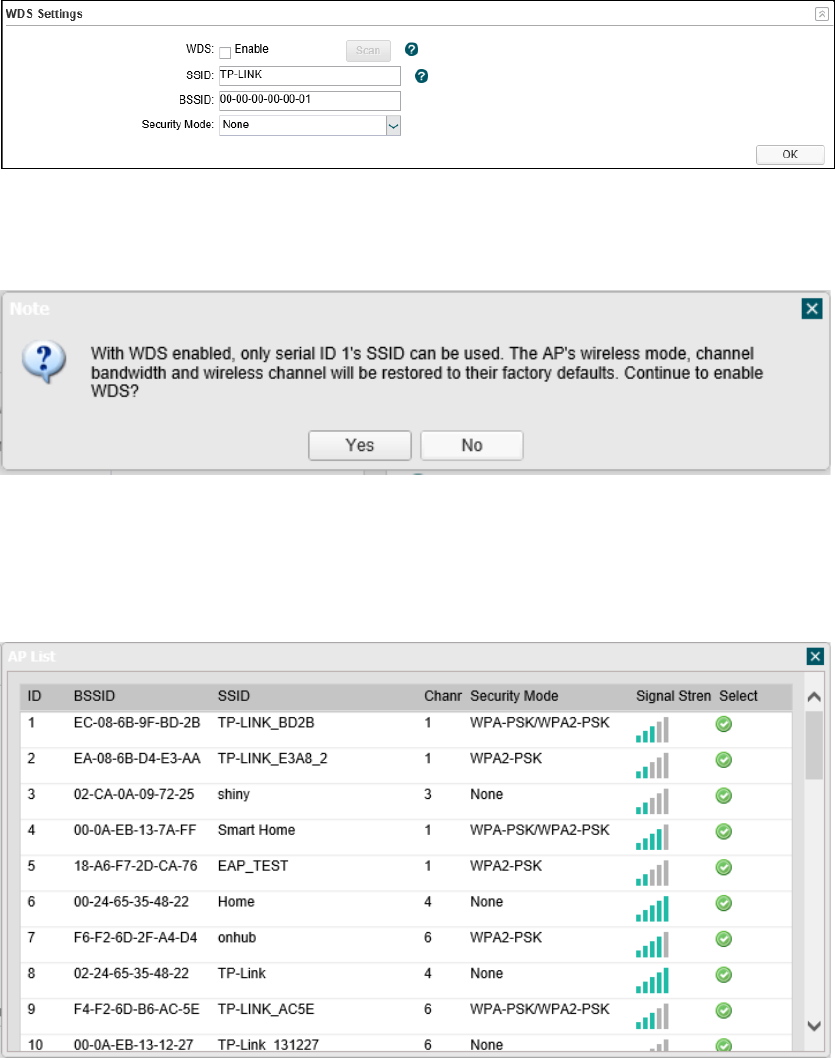The image size is (835, 1058).
Task: Click BSSID EC-08-6B-9F-BD-2B
Action: click(137, 723)
